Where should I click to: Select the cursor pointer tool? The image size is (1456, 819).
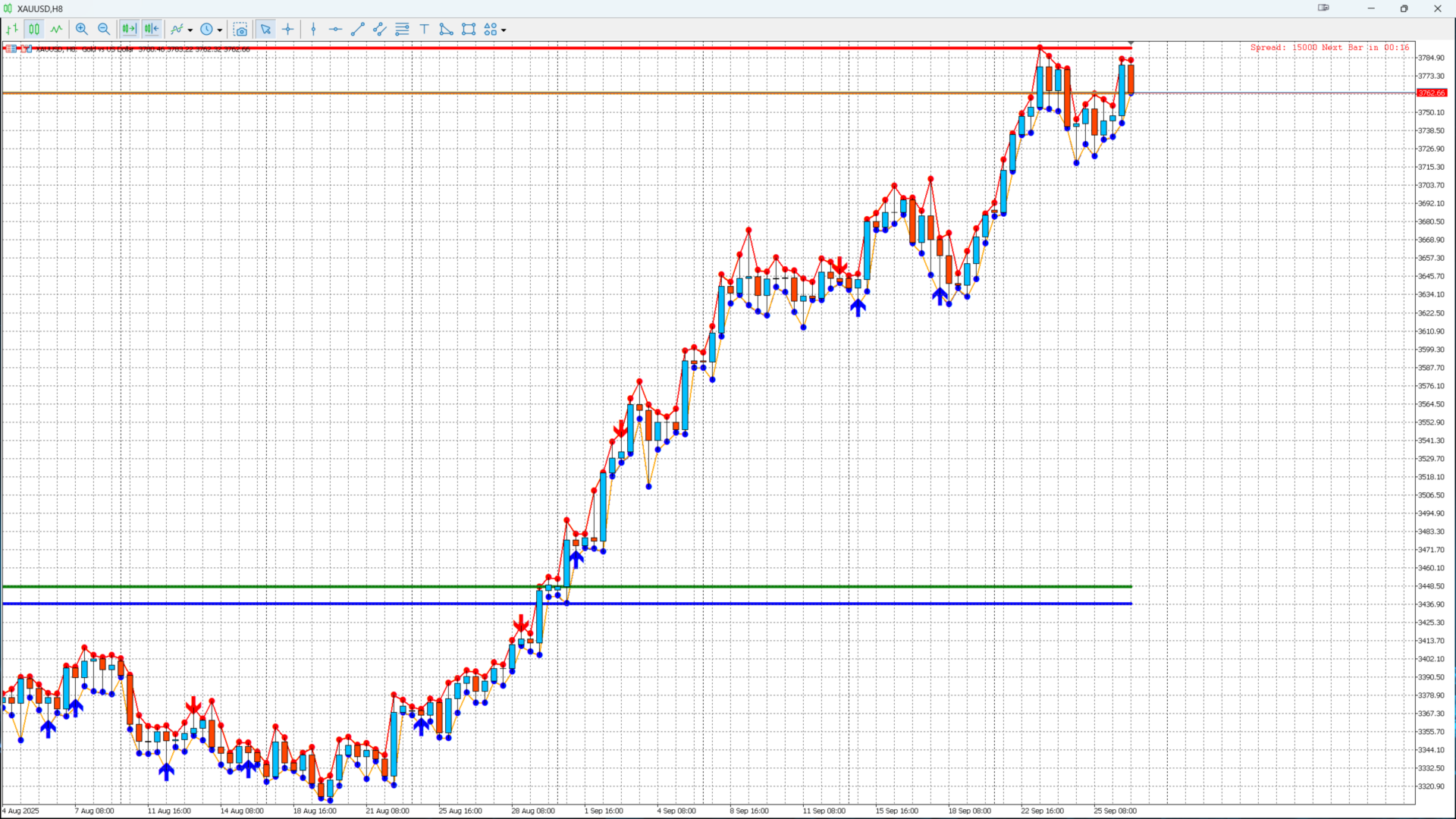coord(265,30)
